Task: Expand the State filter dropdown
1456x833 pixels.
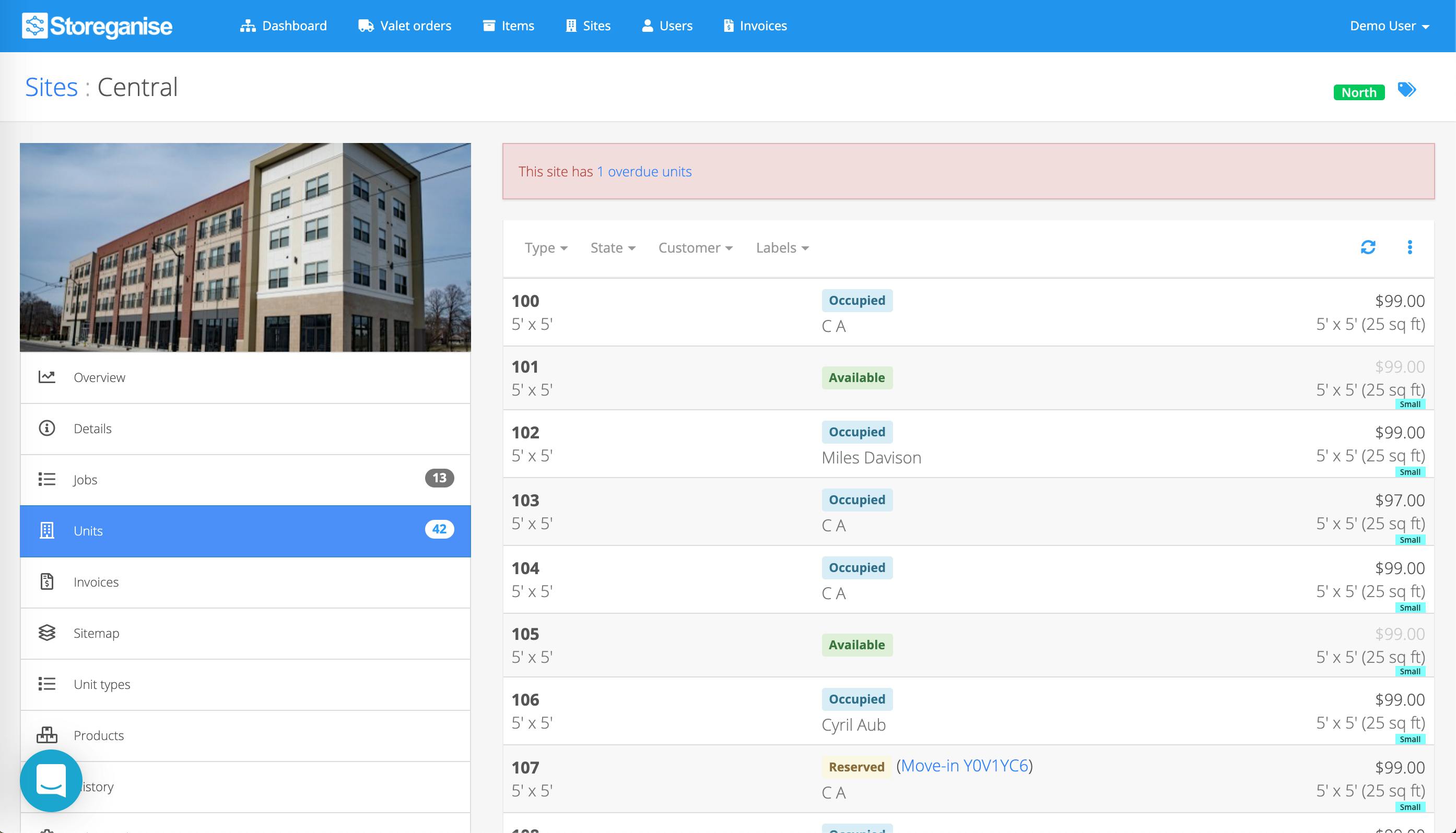Action: (613, 248)
